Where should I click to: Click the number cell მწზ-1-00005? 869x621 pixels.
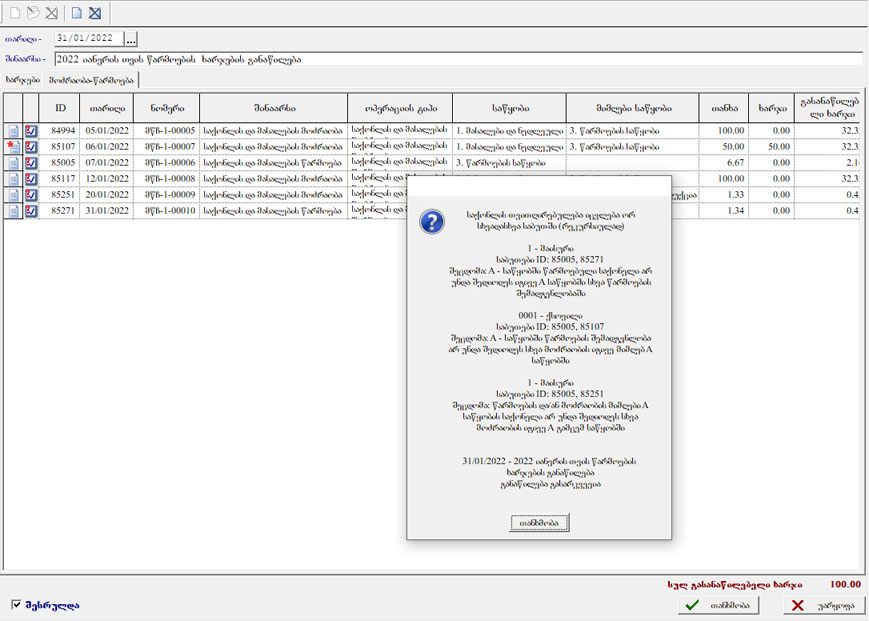tap(166, 131)
